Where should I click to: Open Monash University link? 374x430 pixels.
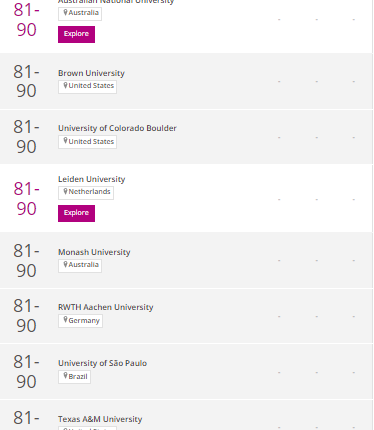click(94, 252)
